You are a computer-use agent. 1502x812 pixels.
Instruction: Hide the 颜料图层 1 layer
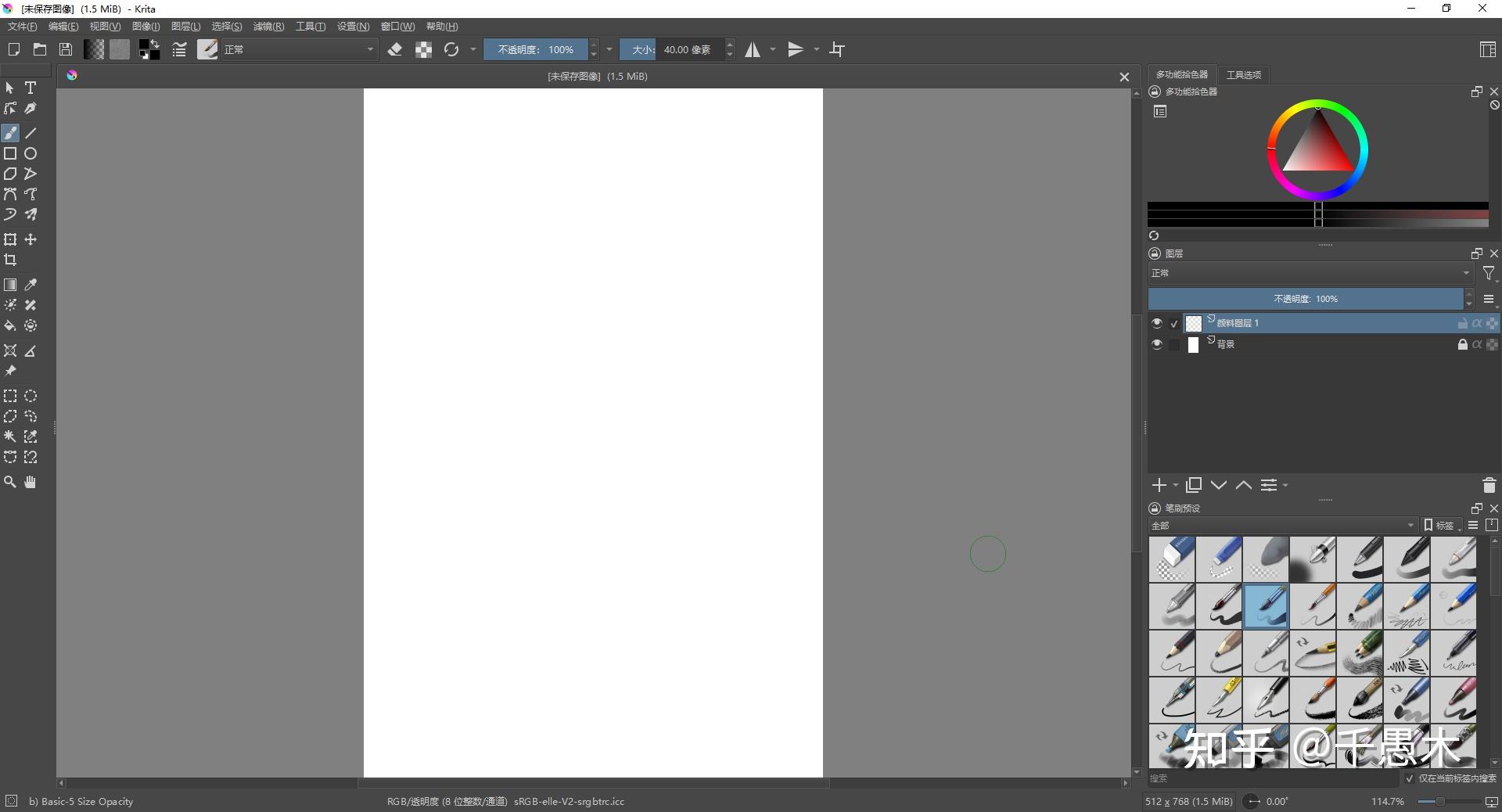[x=1158, y=323]
